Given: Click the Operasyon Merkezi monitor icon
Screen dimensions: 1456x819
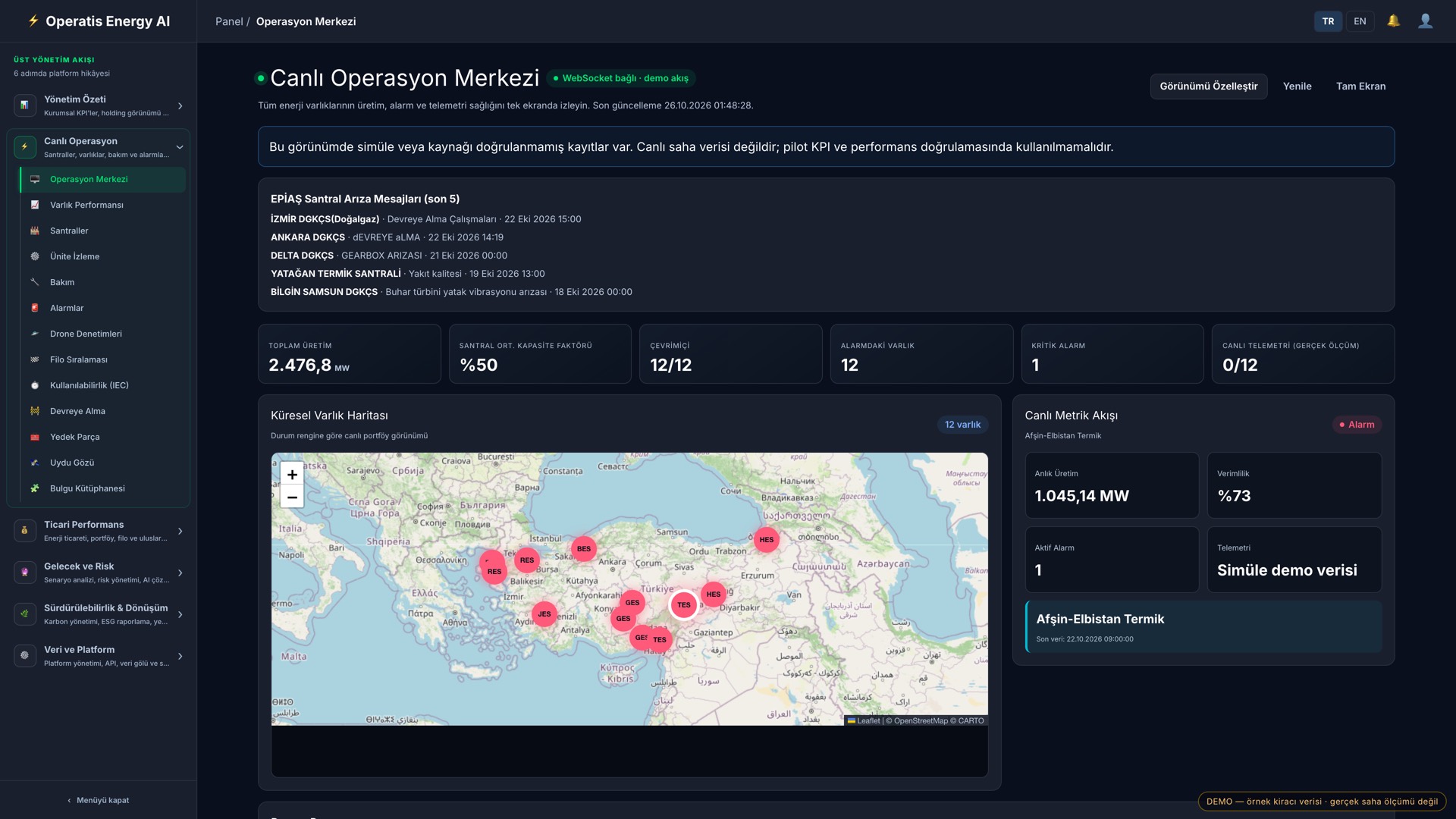Looking at the screenshot, I should pyautogui.click(x=35, y=180).
